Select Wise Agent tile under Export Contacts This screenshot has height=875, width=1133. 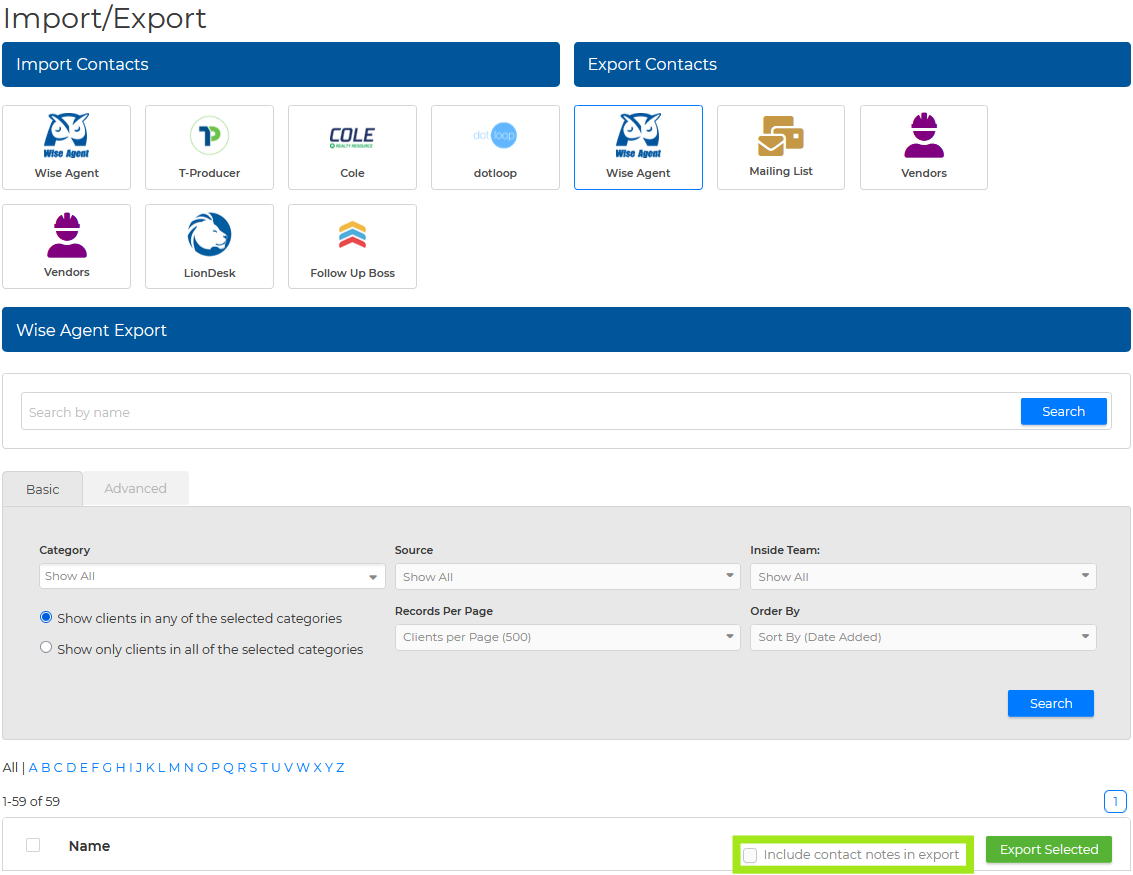pos(638,147)
